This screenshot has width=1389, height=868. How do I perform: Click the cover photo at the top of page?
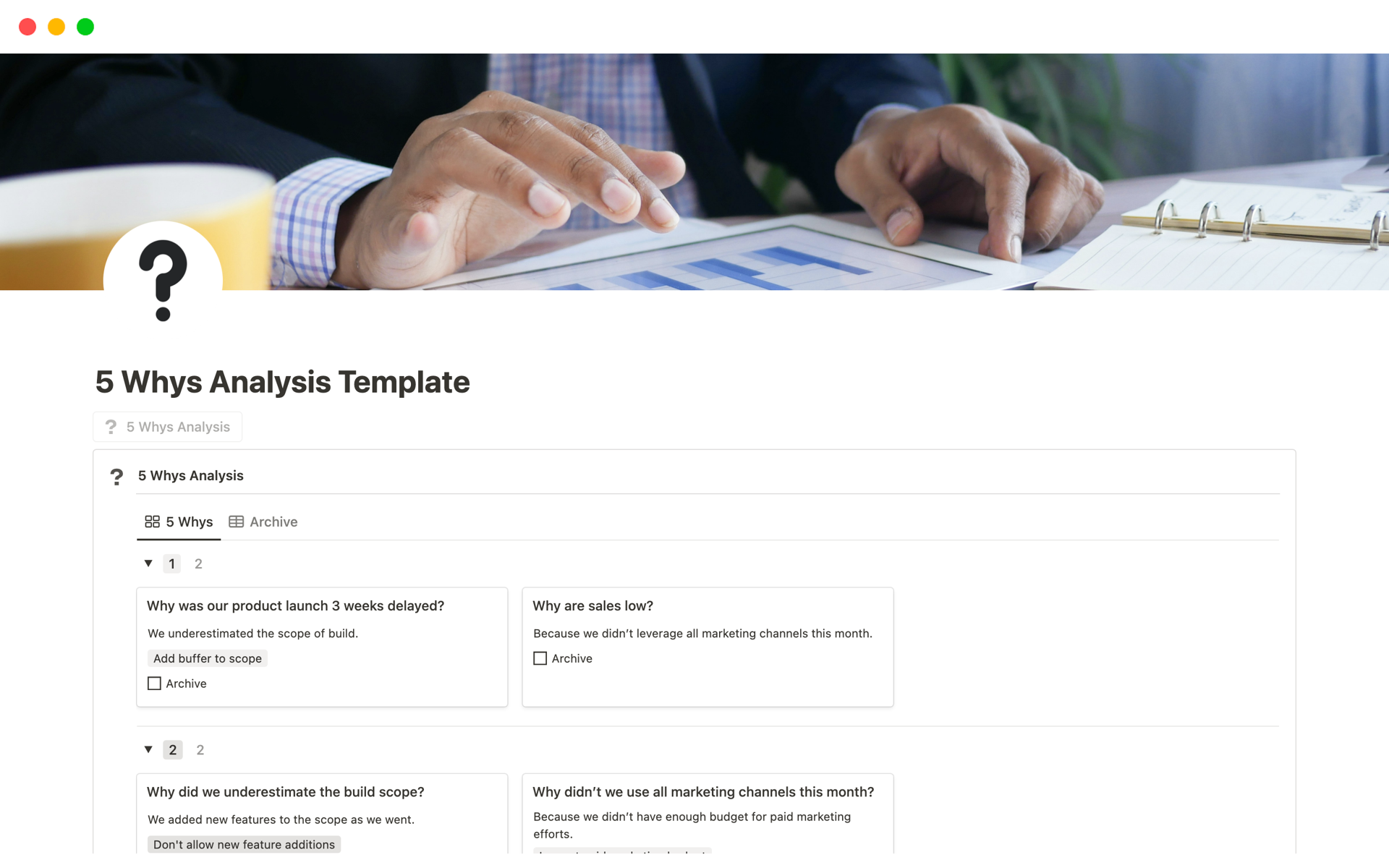pyautogui.click(x=694, y=170)
